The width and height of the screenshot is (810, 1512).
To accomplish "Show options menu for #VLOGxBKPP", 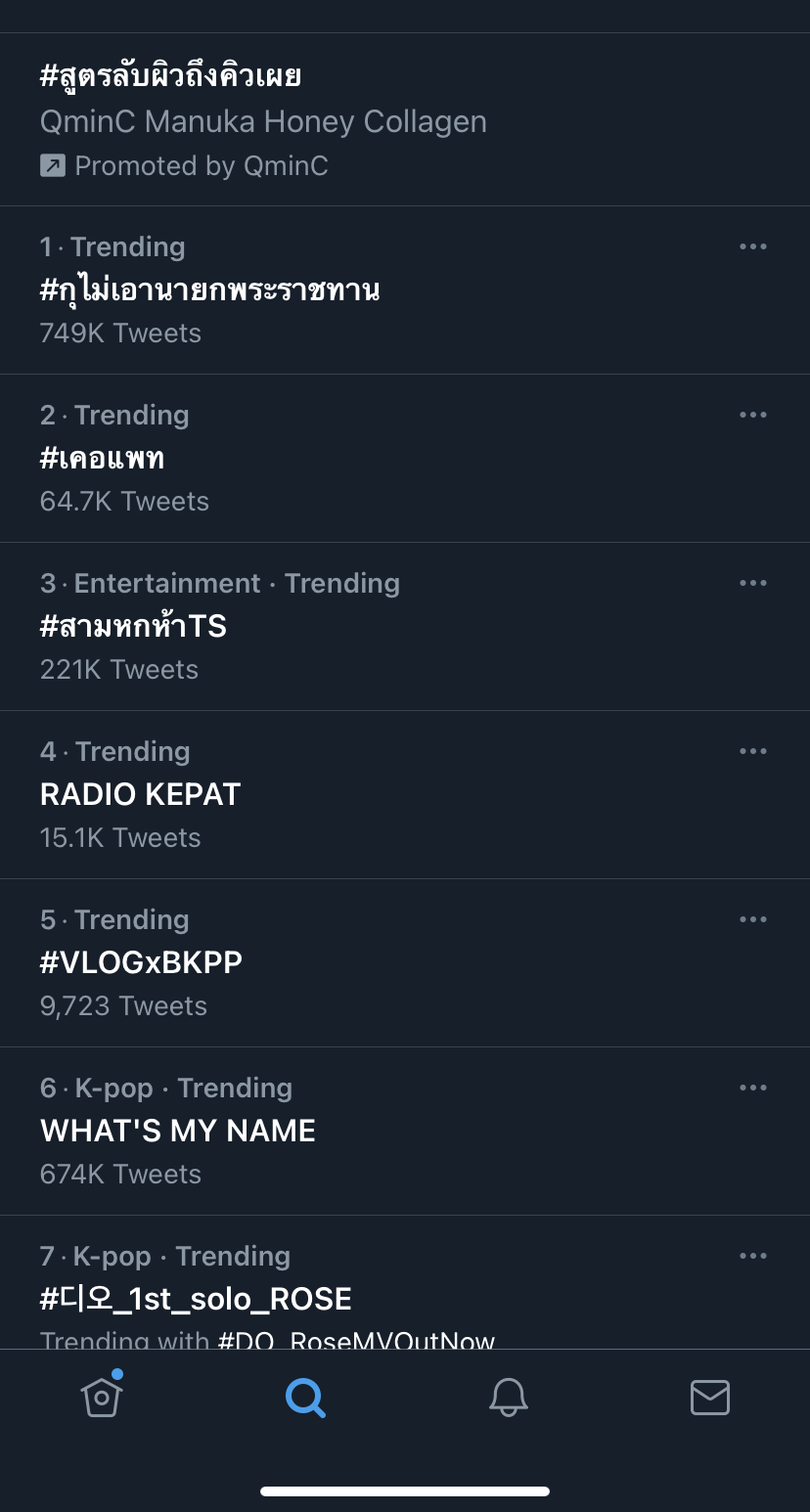I will point(752,919).
